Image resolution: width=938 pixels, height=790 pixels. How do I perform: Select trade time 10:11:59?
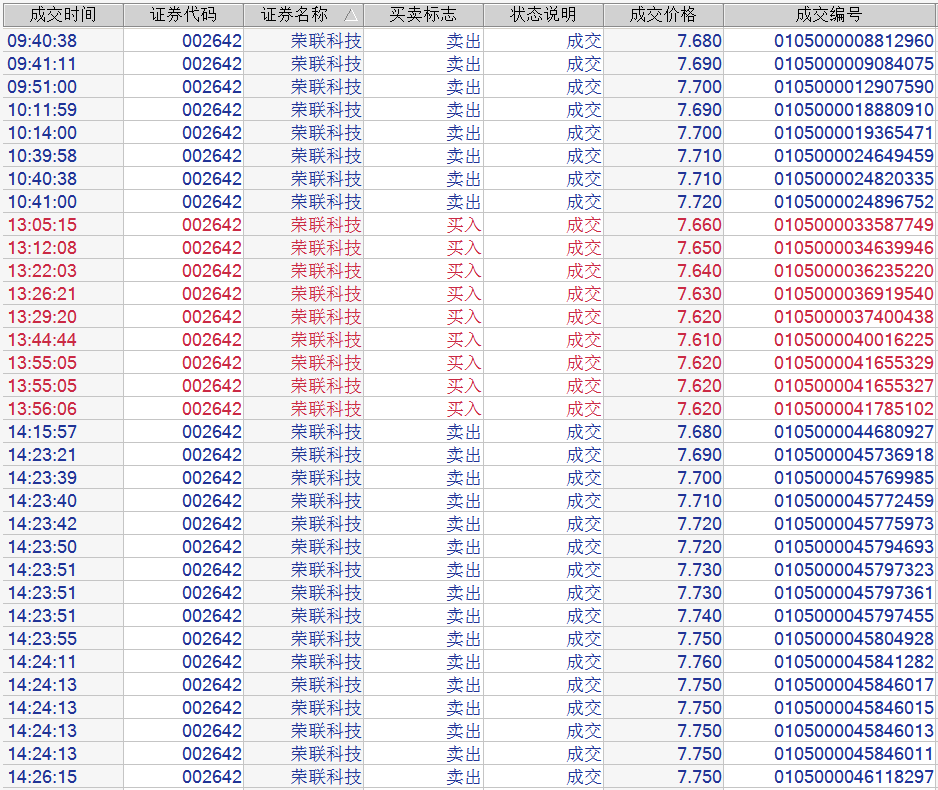tap(42, 110)
